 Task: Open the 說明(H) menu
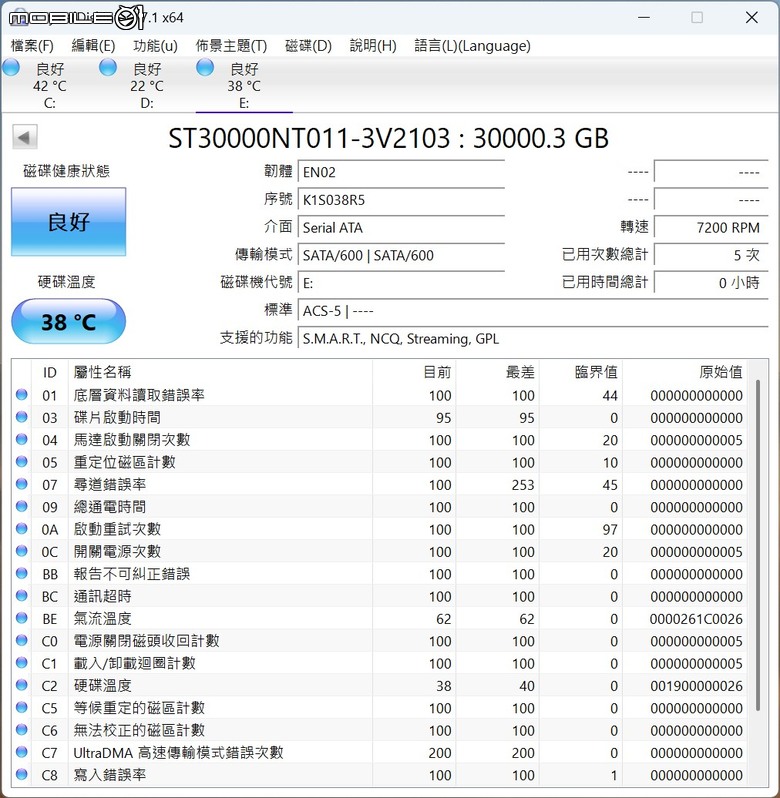point(373,46)
